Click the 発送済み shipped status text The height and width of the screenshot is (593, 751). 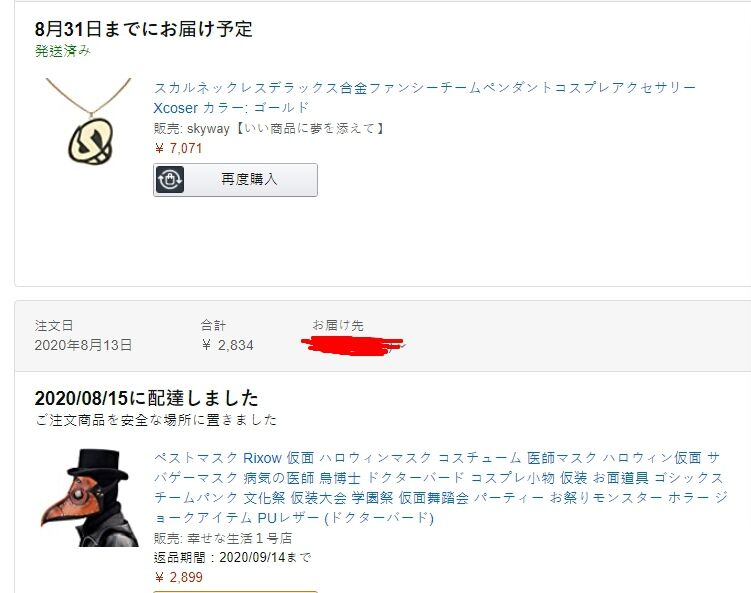62,51
